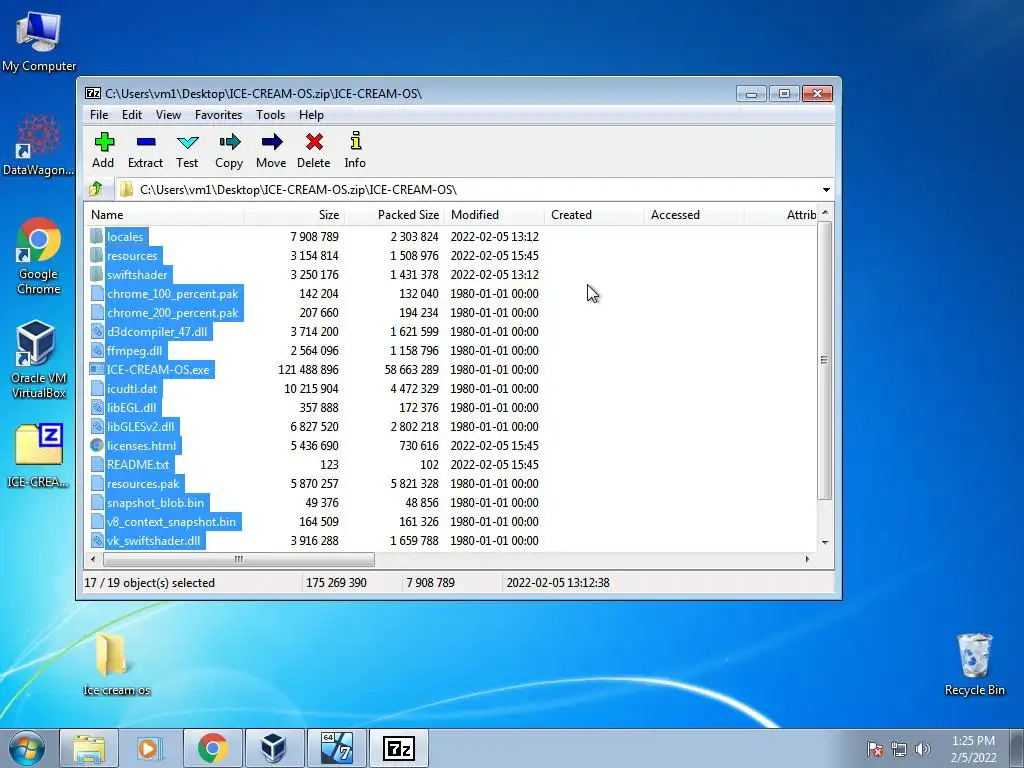Screen dimensions: 1024x768
Task: Open DataWagon desktop shortcut
Action: click(x=39, y=145)
